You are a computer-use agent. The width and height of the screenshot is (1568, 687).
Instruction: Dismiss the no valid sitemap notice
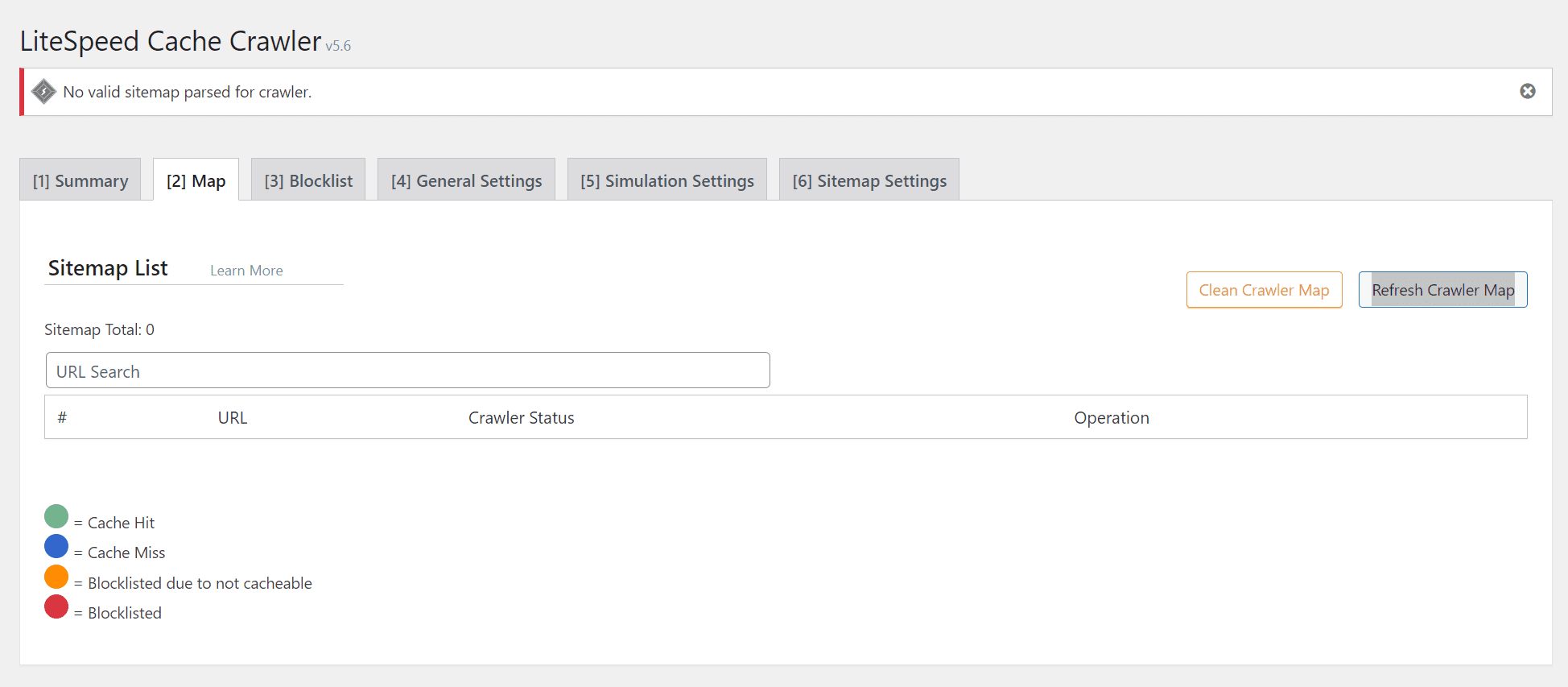pos(1527,92)
